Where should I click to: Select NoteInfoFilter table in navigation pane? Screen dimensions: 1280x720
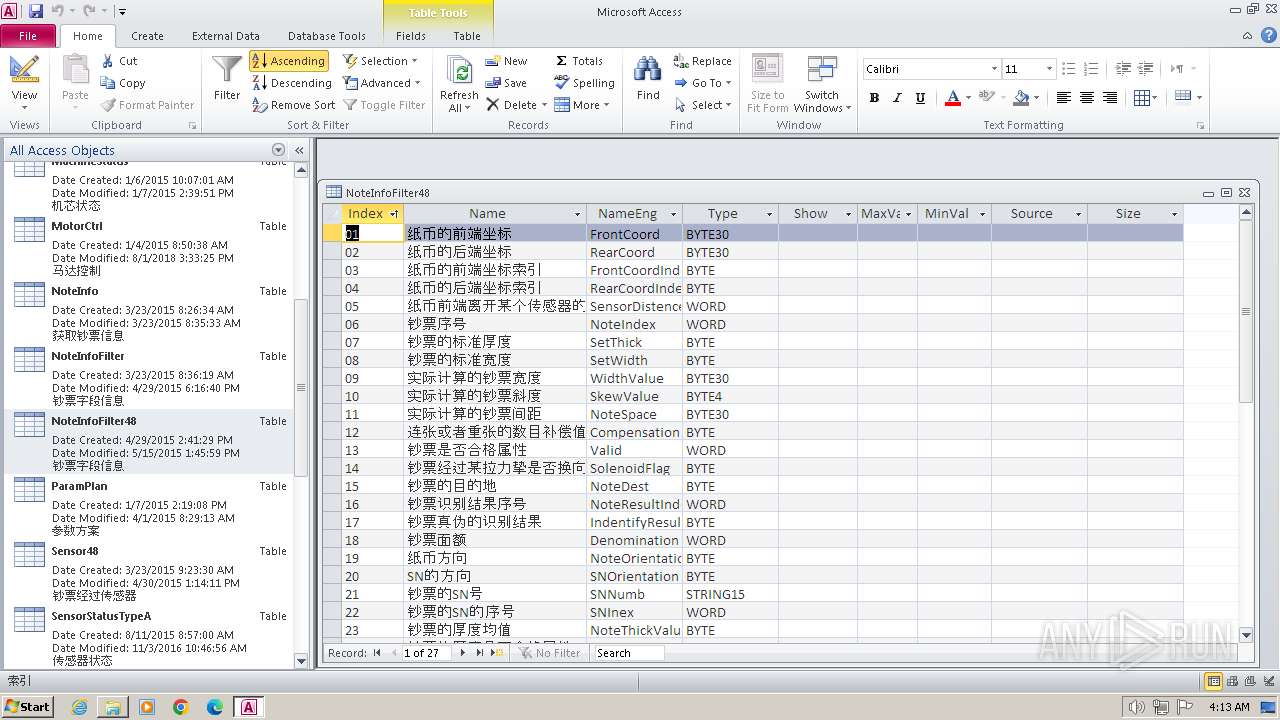[149, 375]
